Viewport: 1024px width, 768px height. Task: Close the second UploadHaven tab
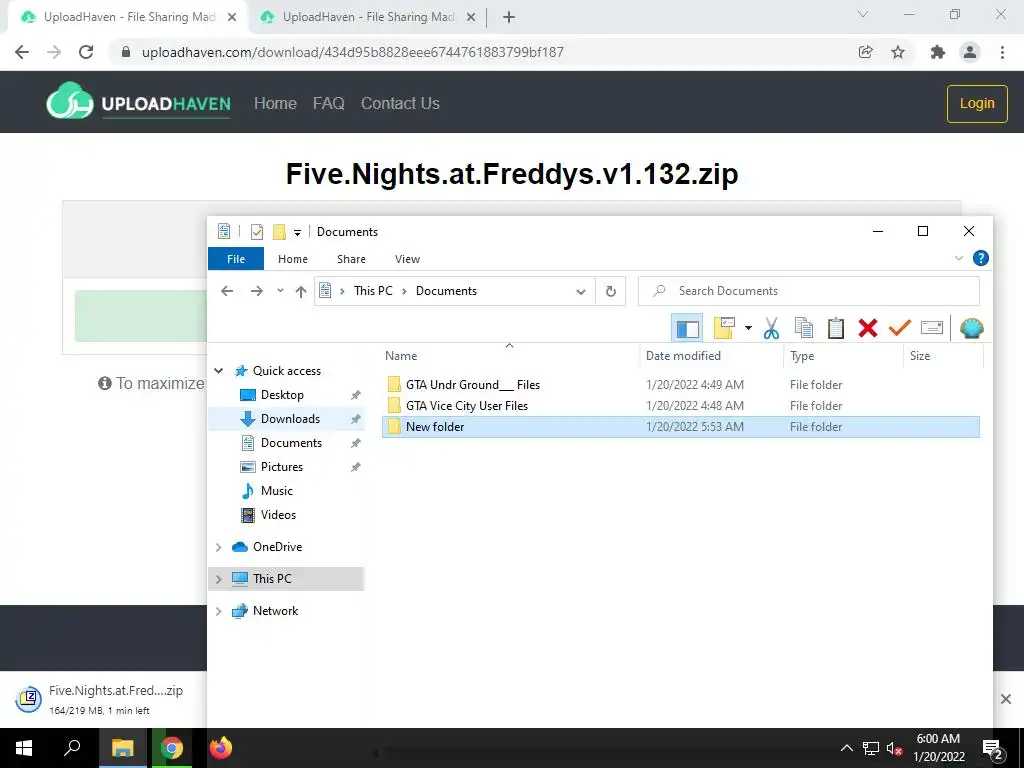click(x=471, y=18)
